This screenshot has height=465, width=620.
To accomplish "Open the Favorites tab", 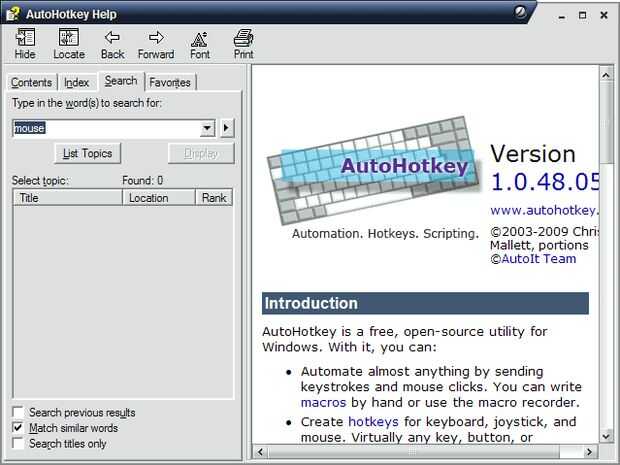I will click(170, 82).
